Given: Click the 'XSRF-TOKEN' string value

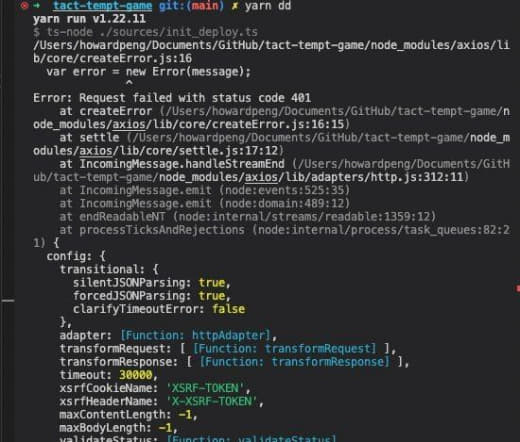Looking at the screenshot, I should (205, 388).
